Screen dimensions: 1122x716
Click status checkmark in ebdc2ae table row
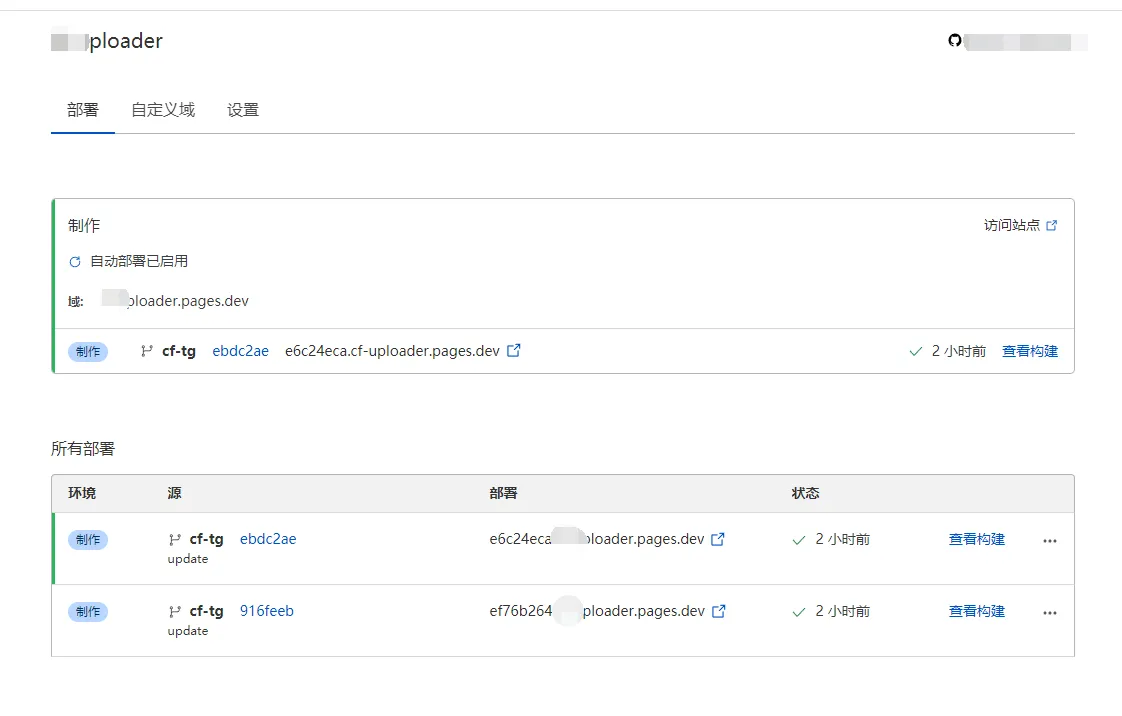pos(799,540)
